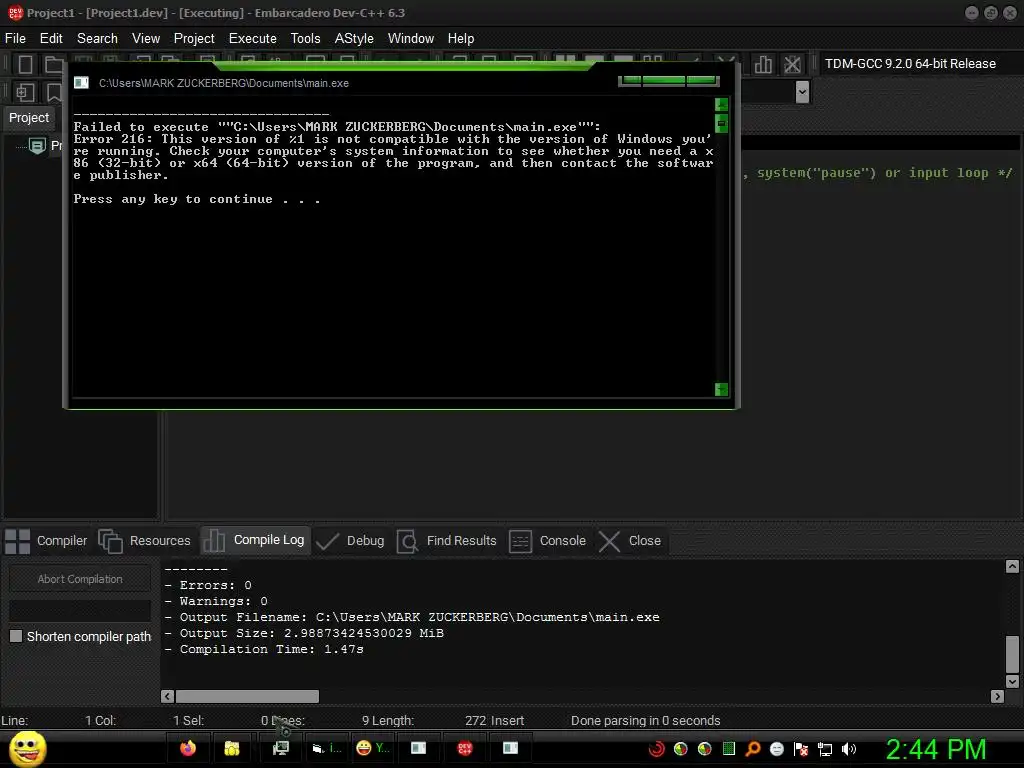
Task: Click the bookmark toggle toolbar icon
Action: pyautogui.click(x=54, y=92)
